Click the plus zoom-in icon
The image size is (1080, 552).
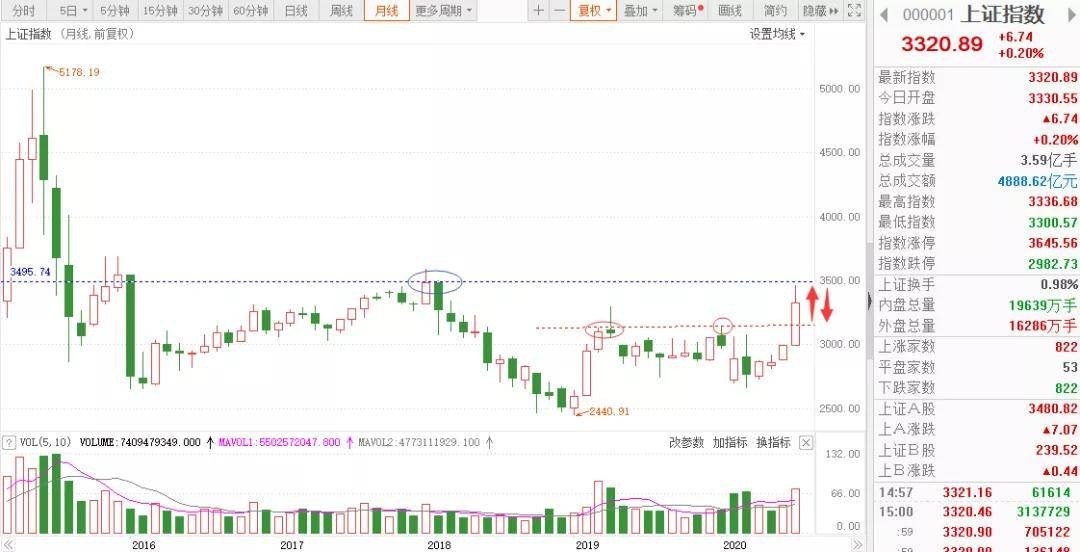click(539, 11)
